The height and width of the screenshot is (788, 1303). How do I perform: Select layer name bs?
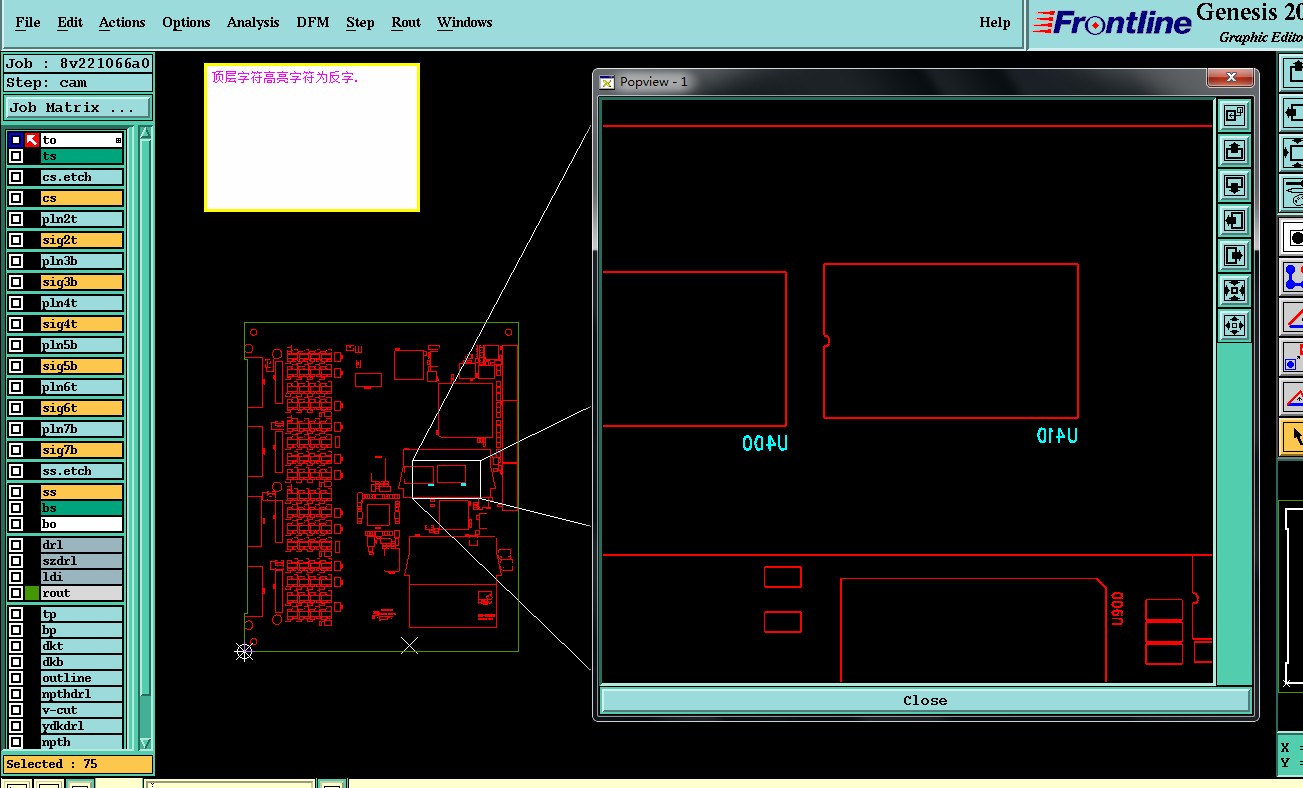point(81,508)
